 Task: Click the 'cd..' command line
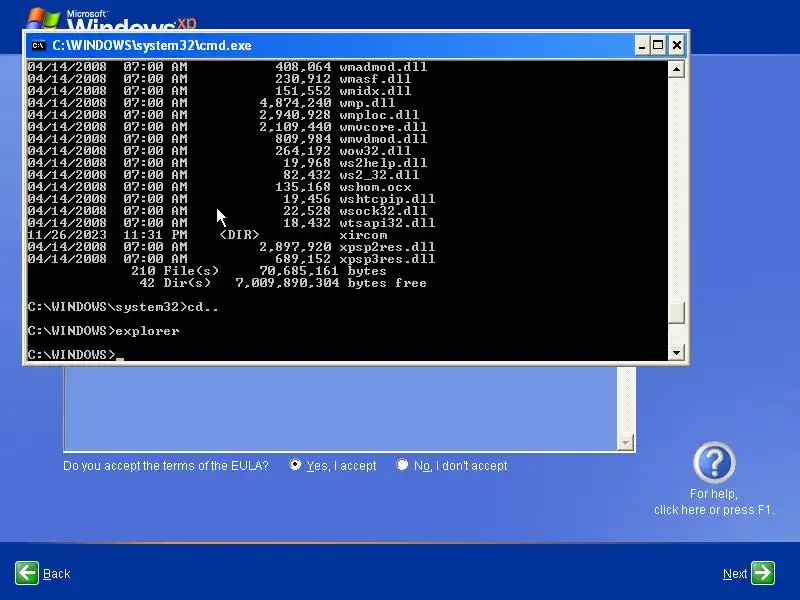(123, 307)
